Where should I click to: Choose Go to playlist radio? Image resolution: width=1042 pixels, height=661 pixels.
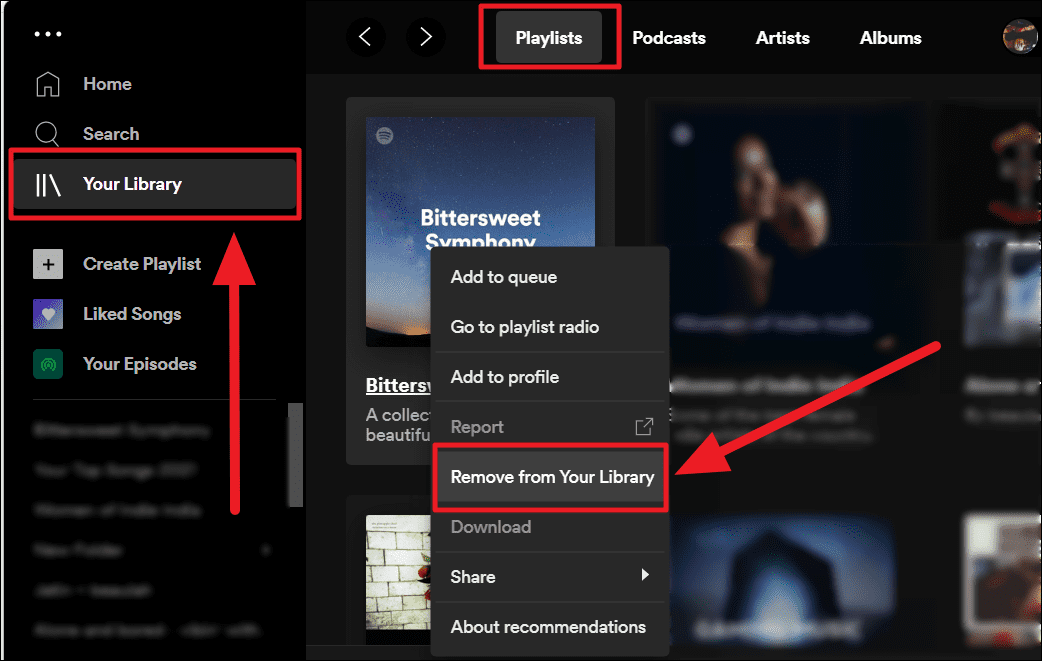550,327
